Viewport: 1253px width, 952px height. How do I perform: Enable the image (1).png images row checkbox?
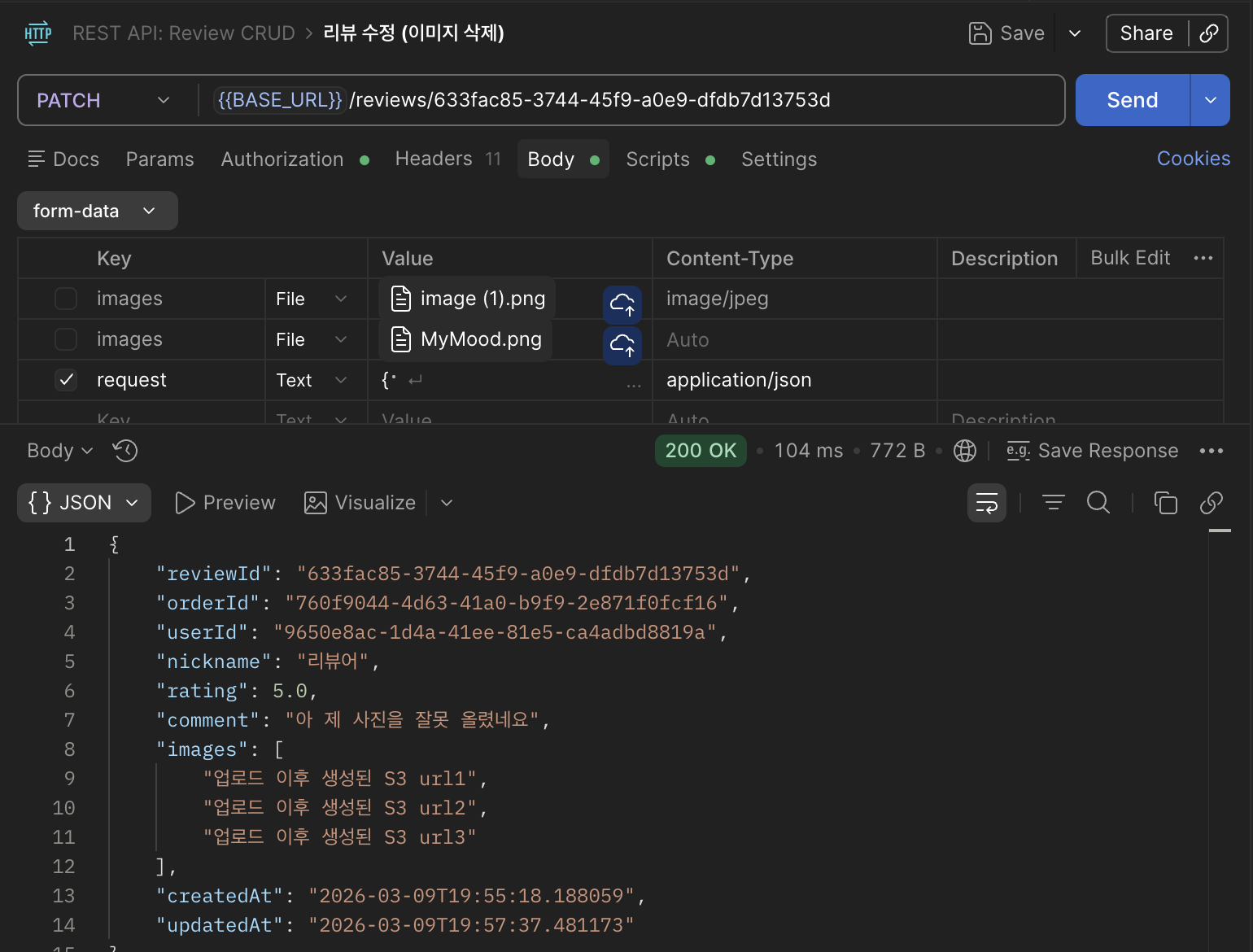66,299
